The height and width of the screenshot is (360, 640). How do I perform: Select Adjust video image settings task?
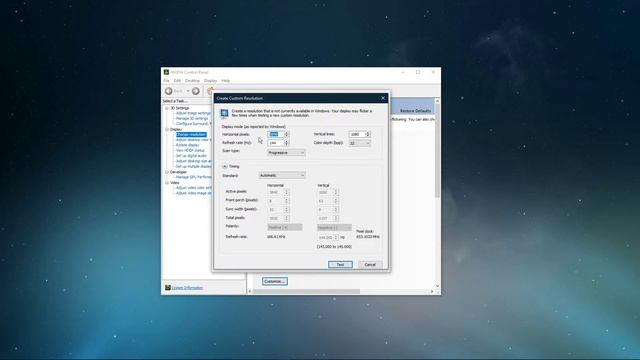(x=193, y=193)
